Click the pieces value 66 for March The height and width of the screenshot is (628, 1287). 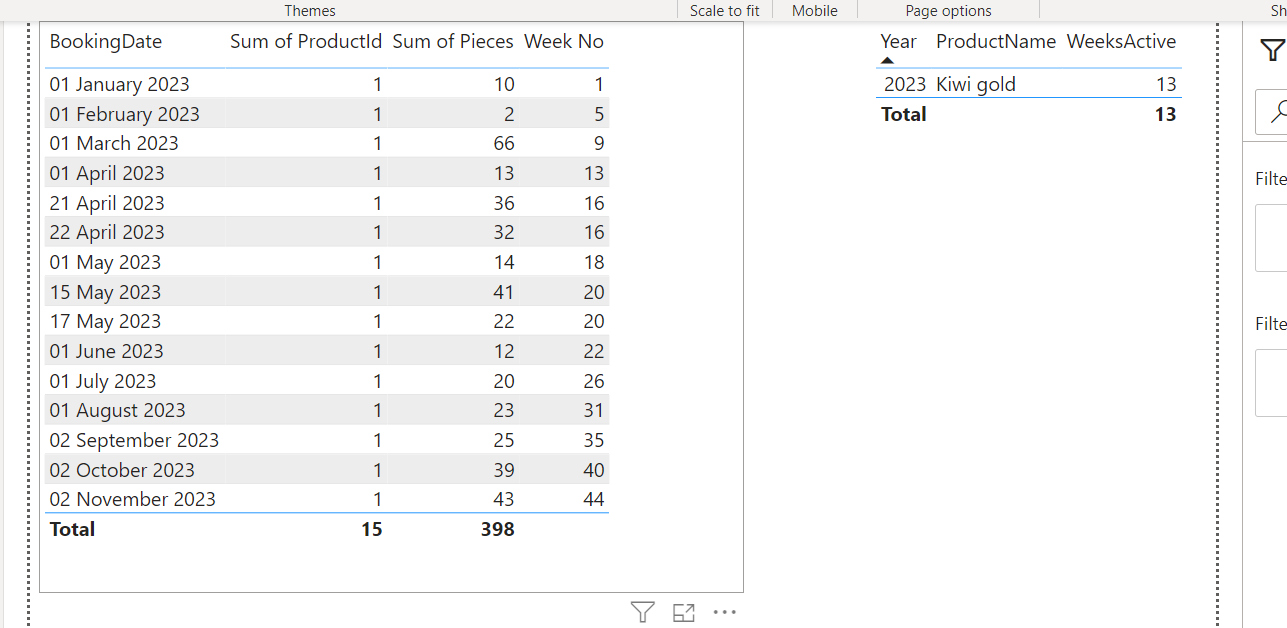(x=504, y=143)
